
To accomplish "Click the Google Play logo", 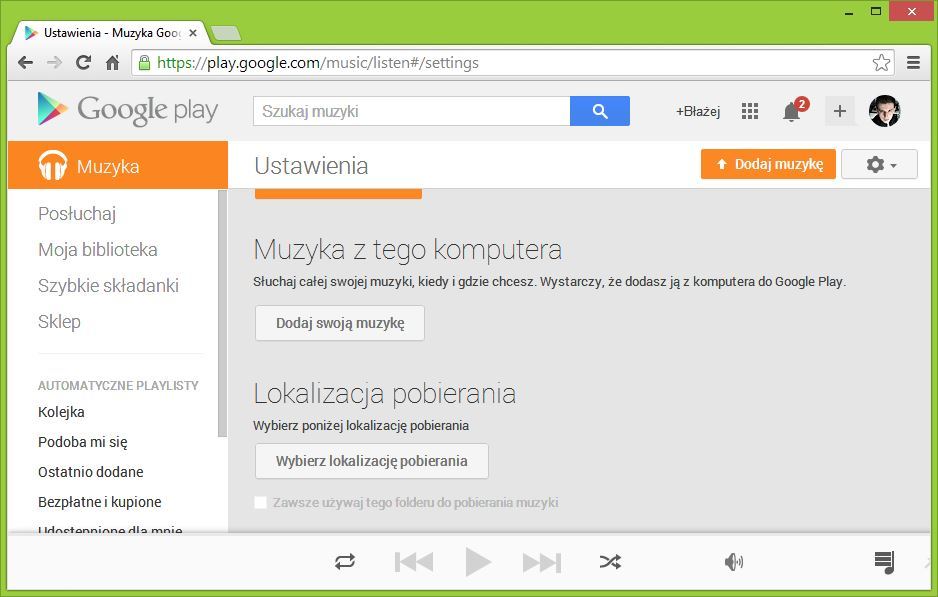I will click(x=127, y=110).
